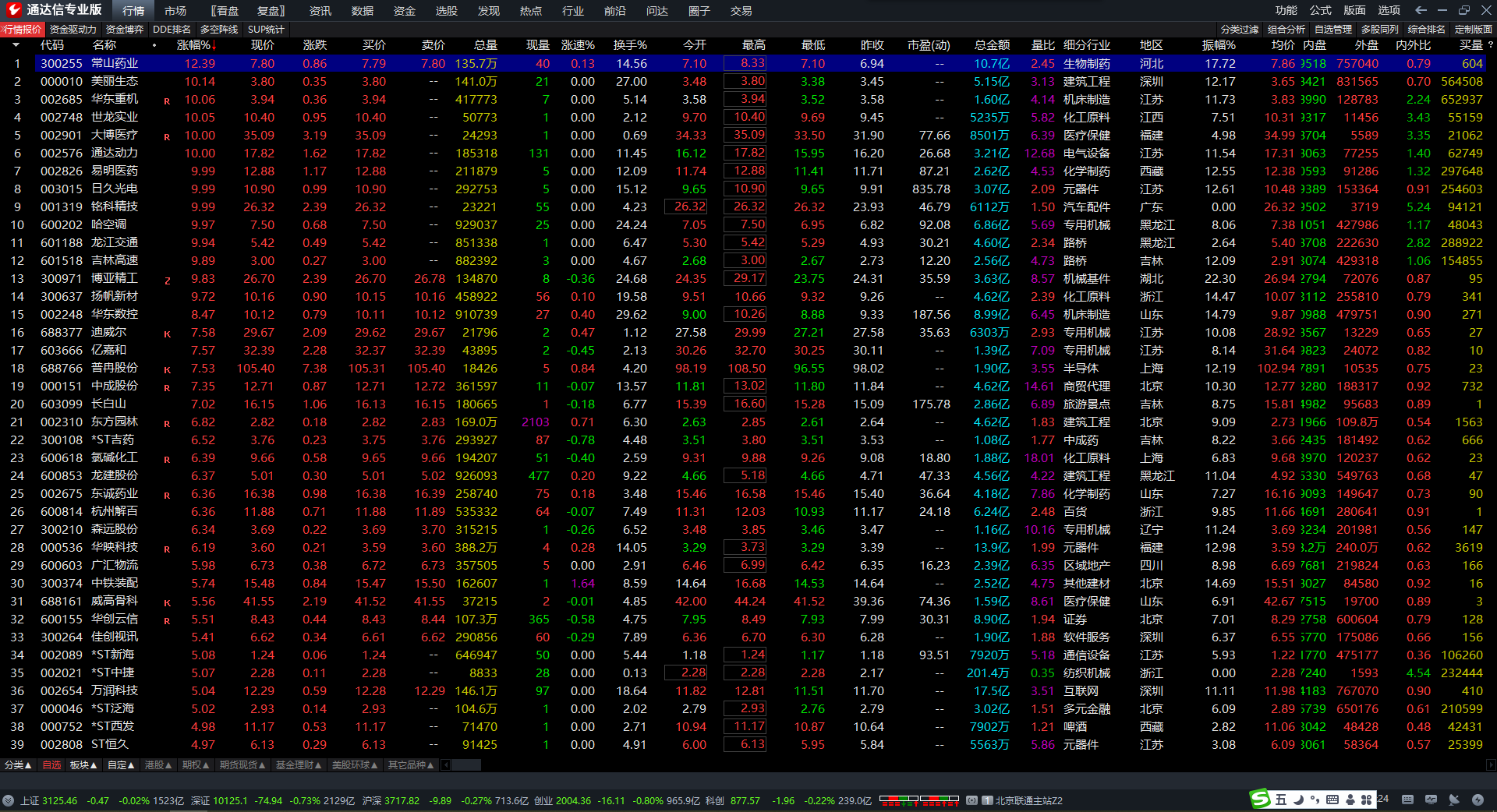This screenshot has width=1497, height=812.
Task: Toggle the Sogou punctuation icon
Action: click(1315, 800)
